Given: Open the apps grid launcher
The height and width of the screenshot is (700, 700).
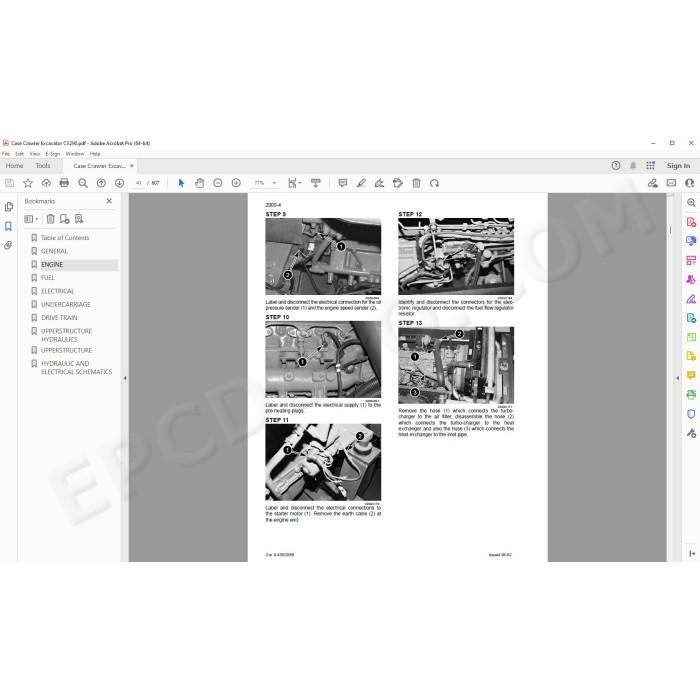Looking at the screenshot, I should (650, 166).
